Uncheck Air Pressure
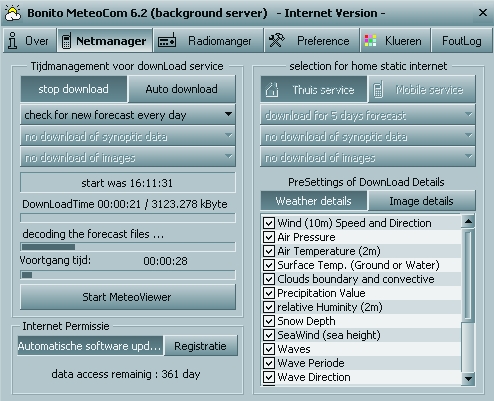This screenshot has height=401, width=494. click(269, 237)
